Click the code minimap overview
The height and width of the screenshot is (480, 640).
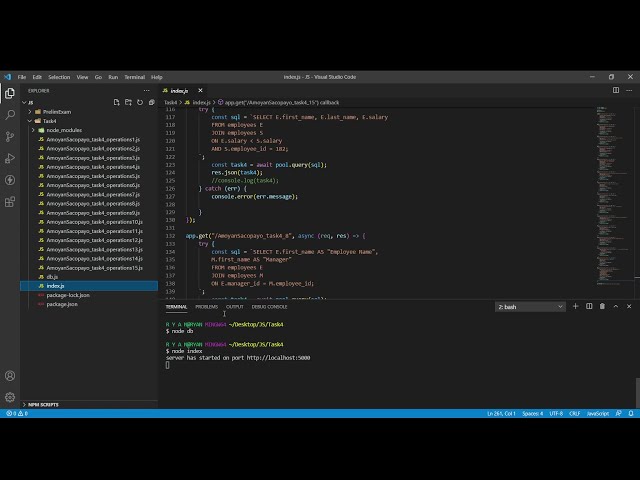pyautogui.click(x=614, y=196)
